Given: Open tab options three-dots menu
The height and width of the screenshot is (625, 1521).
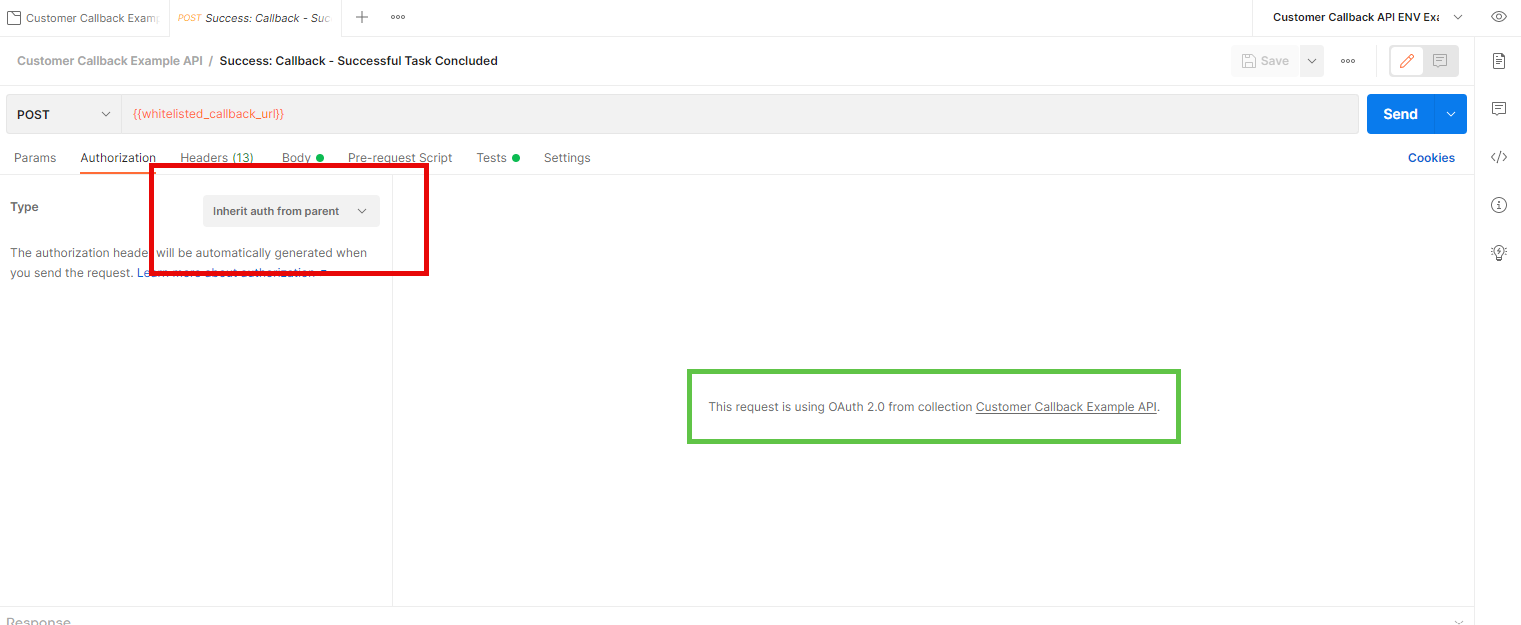Looking at the screenshot, I should coord(398,17).
